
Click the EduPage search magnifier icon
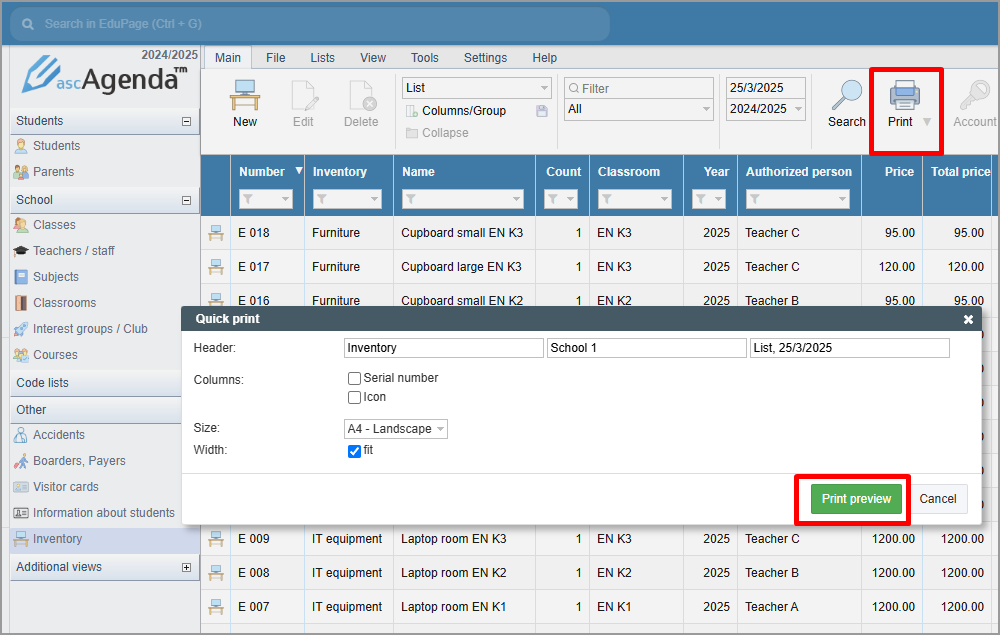28,24
